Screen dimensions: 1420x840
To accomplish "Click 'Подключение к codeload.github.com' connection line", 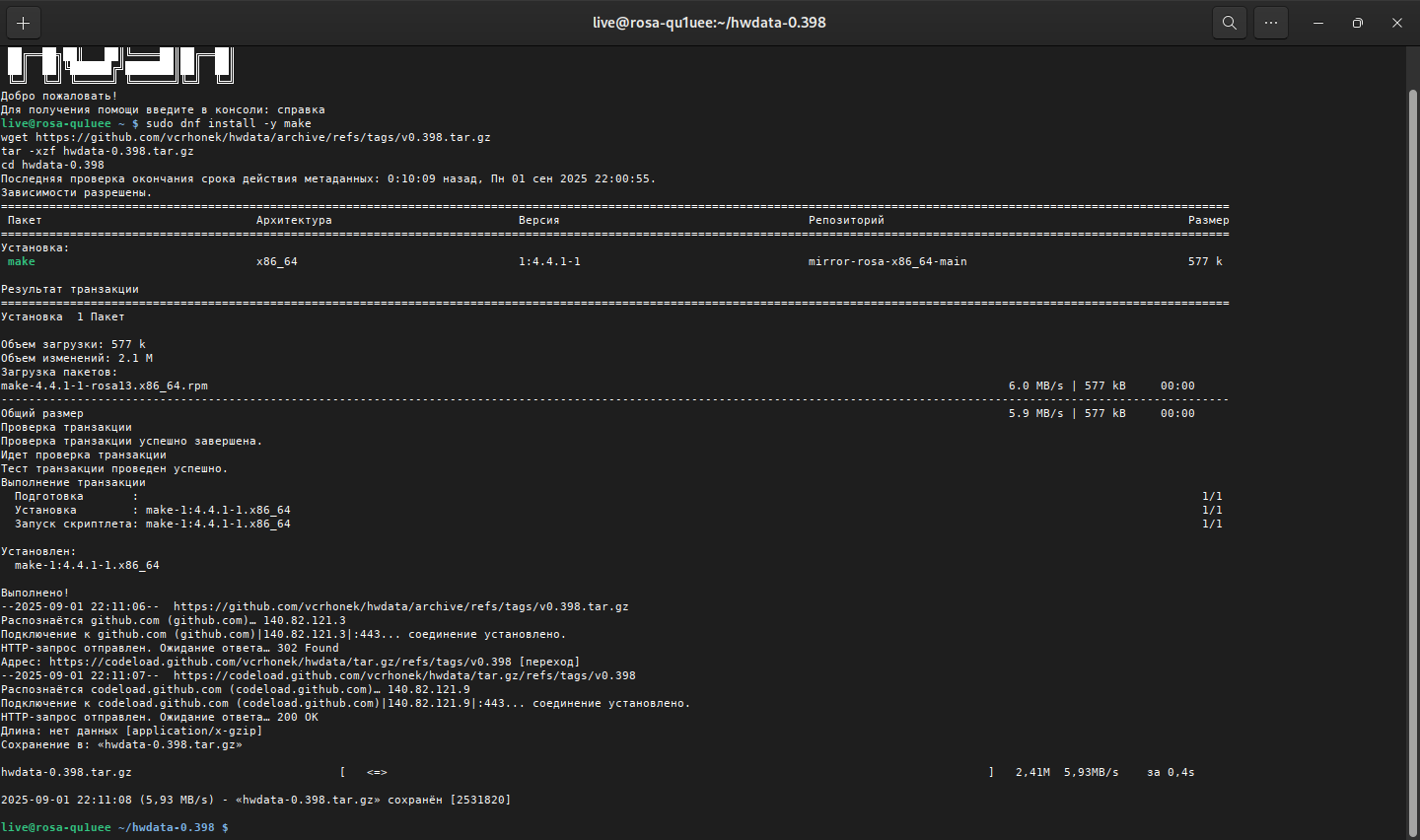I will [345, 703].
